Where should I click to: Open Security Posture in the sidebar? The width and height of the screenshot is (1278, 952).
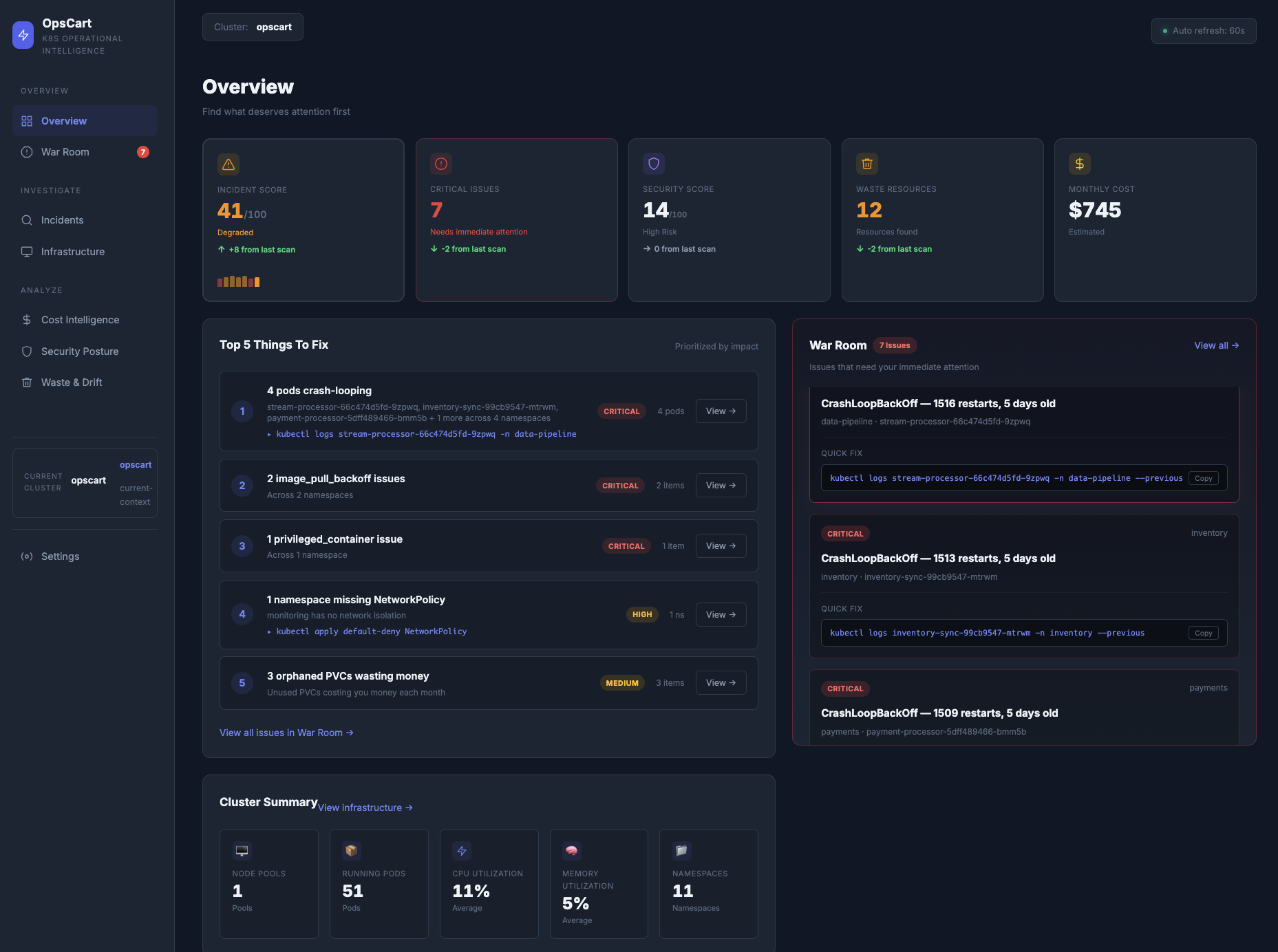[85, 351]
